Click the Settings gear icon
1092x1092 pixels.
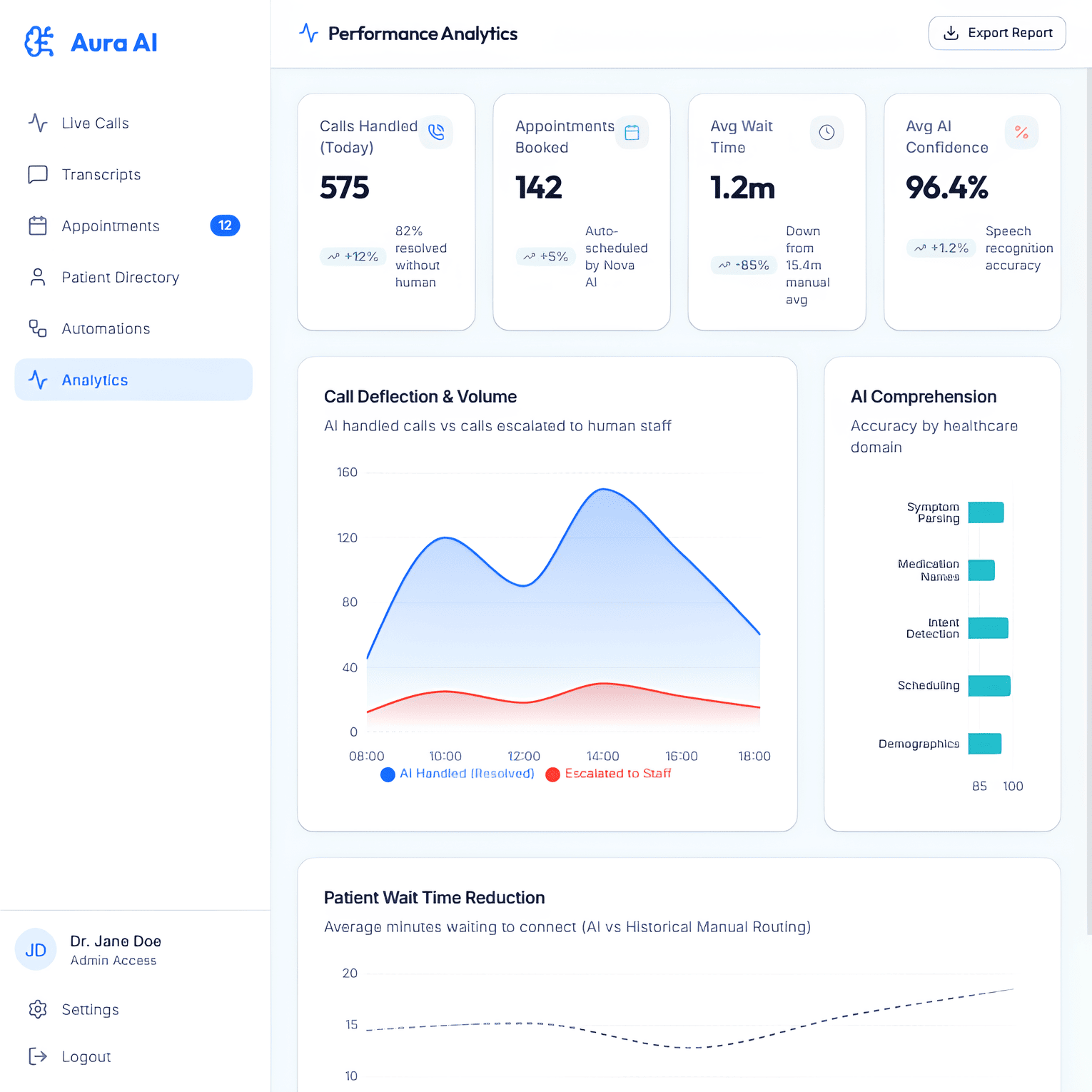[x=38, y=1009]
